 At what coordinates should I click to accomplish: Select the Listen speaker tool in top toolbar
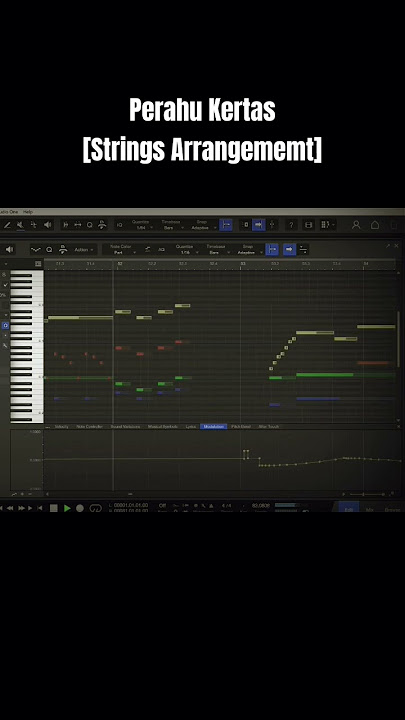(x=47, y=225)
